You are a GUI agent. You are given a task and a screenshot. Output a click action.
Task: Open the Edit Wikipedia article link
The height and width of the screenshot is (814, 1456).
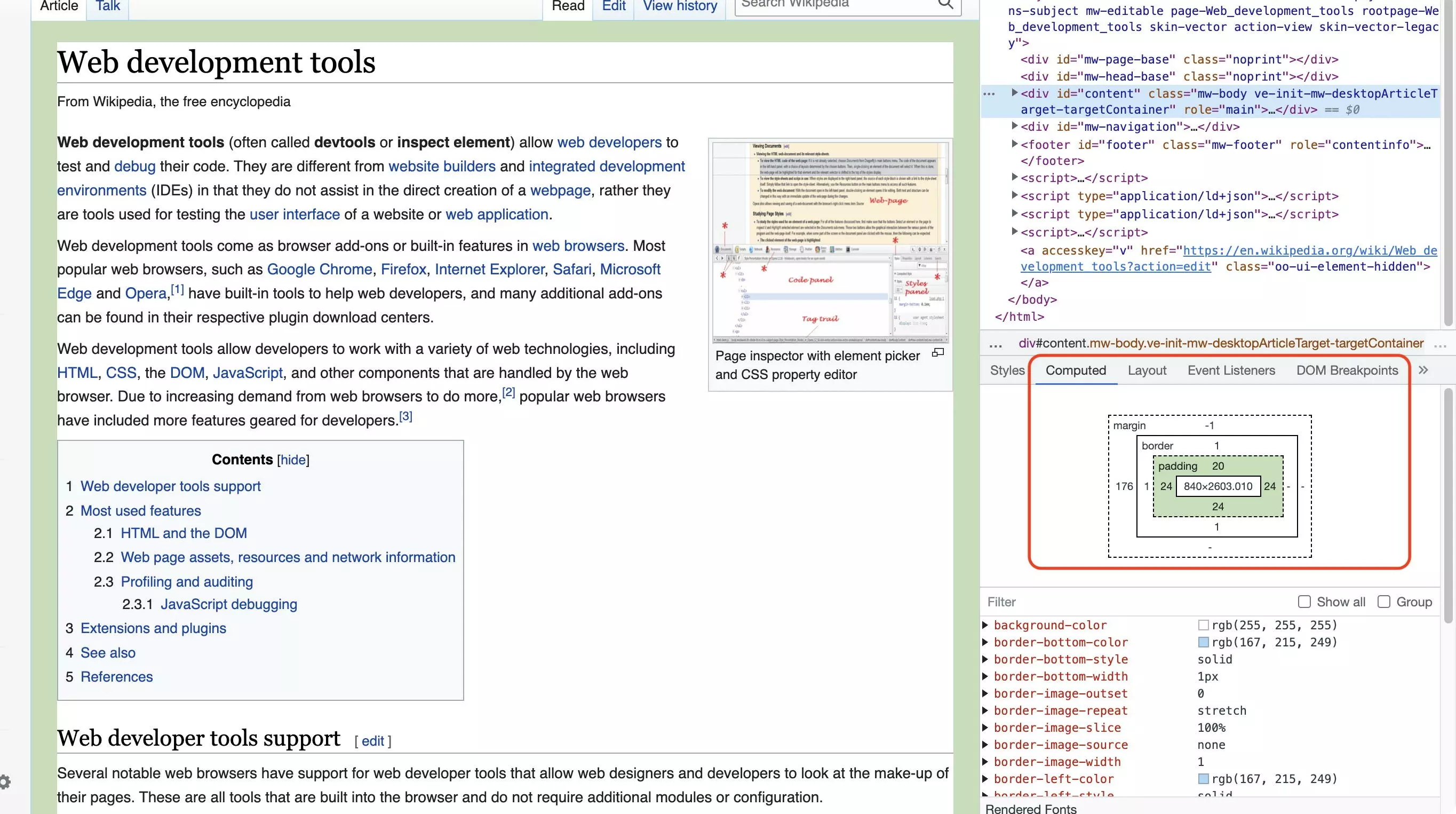(613, 6)
